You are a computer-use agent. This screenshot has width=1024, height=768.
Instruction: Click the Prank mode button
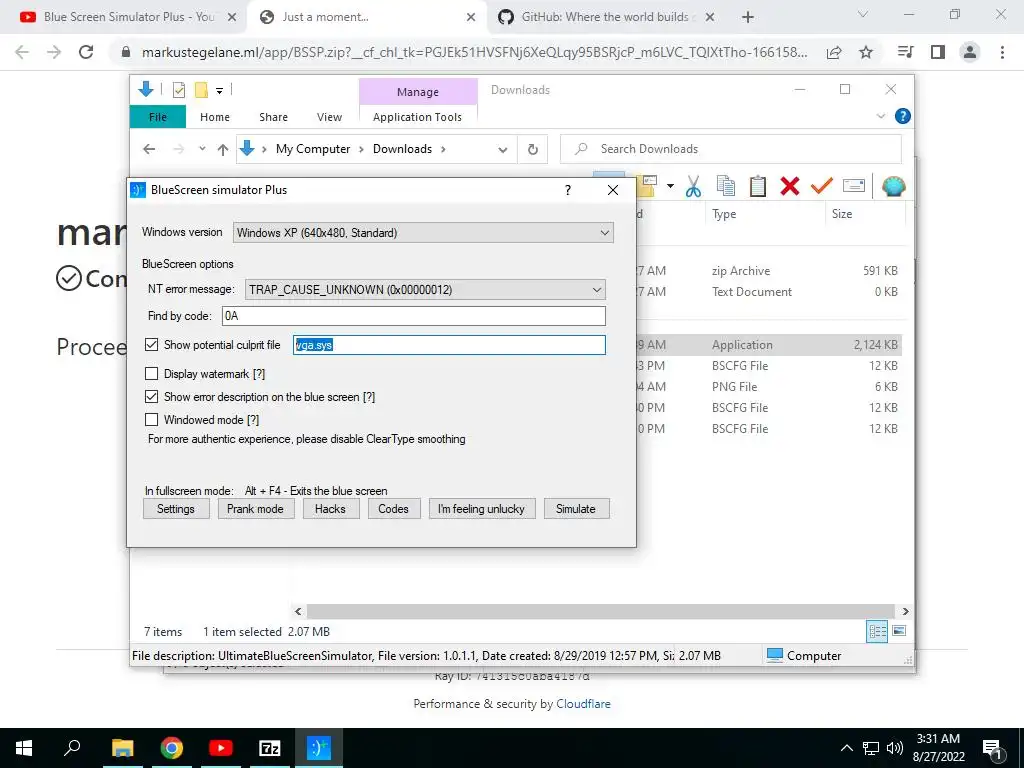(x=255, y=509)
